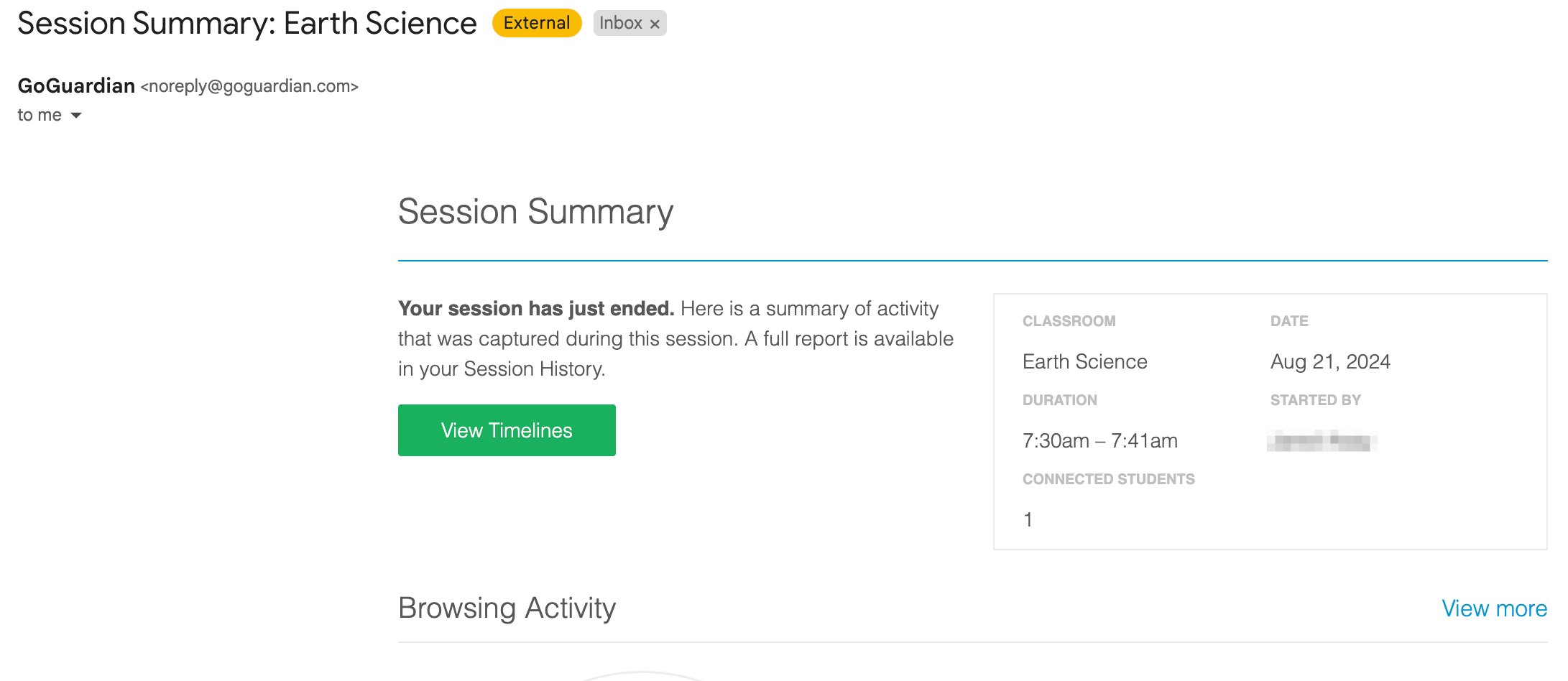The height and width of the screenshot is (681, 1568).
Task: Click the GoGuardian sender name
Action: pyautogui.click(x=76, y=85)
